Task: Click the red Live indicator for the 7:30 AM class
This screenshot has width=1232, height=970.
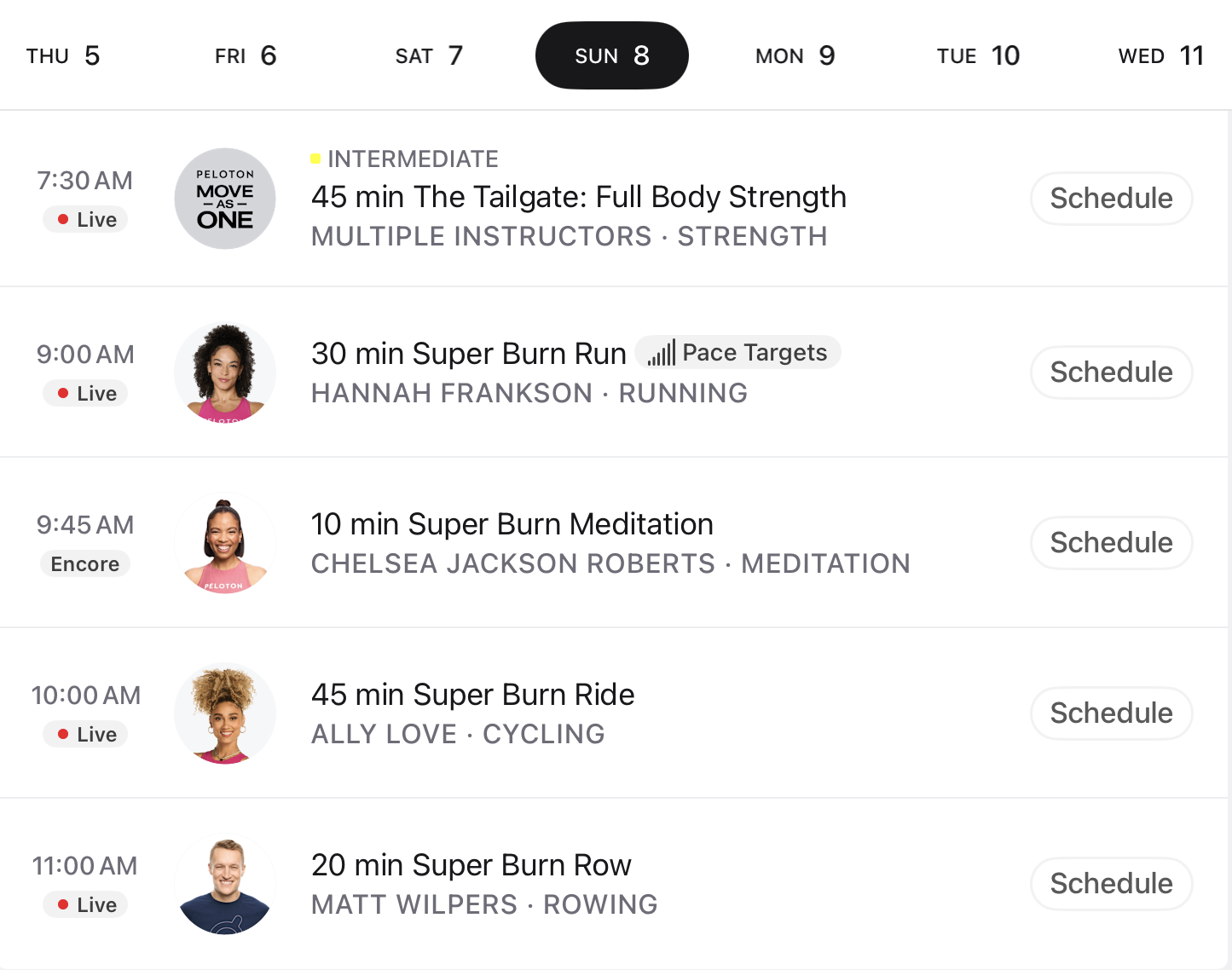Action: (84, 219)
